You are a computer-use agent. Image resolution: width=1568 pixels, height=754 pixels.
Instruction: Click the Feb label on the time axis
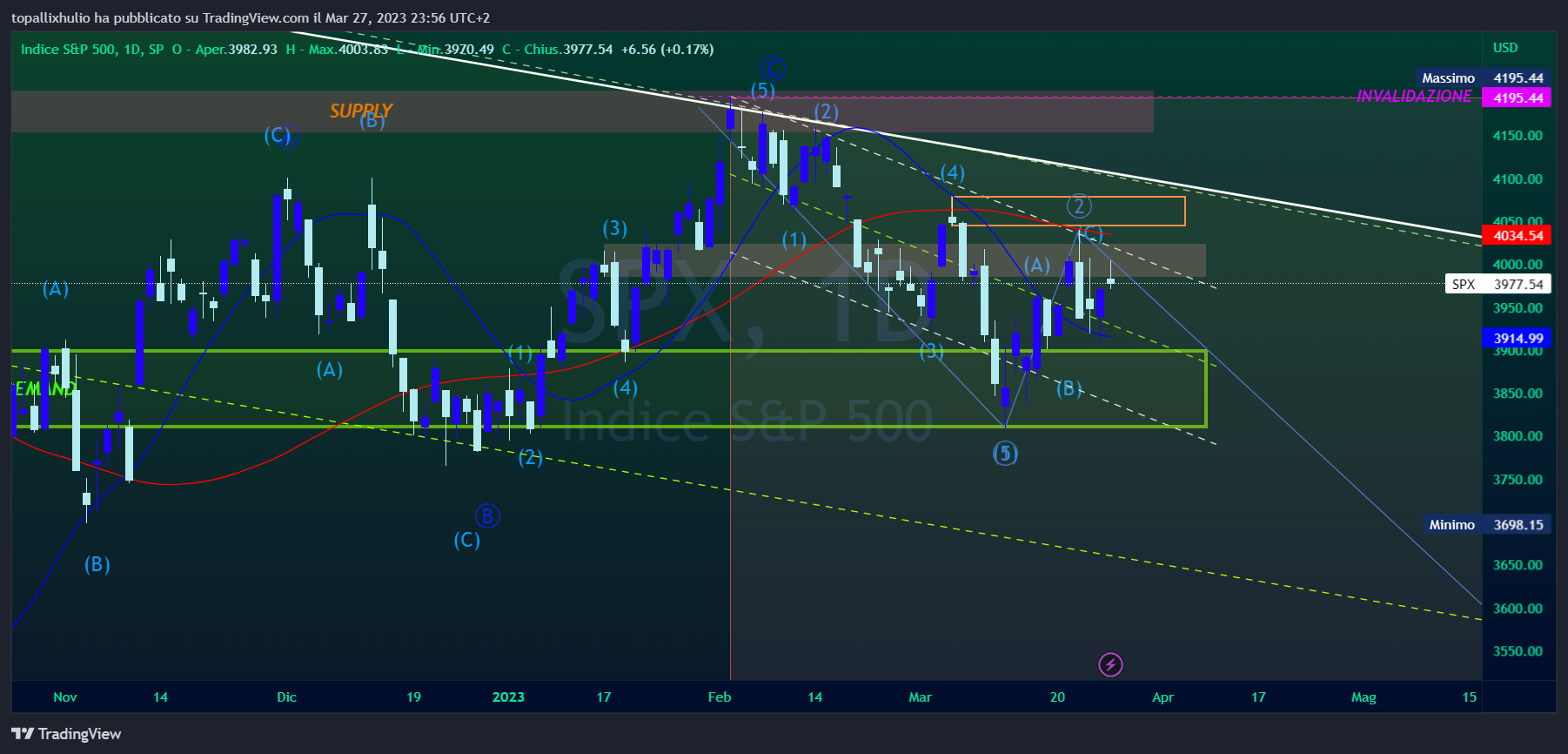(x=720, y=697)
